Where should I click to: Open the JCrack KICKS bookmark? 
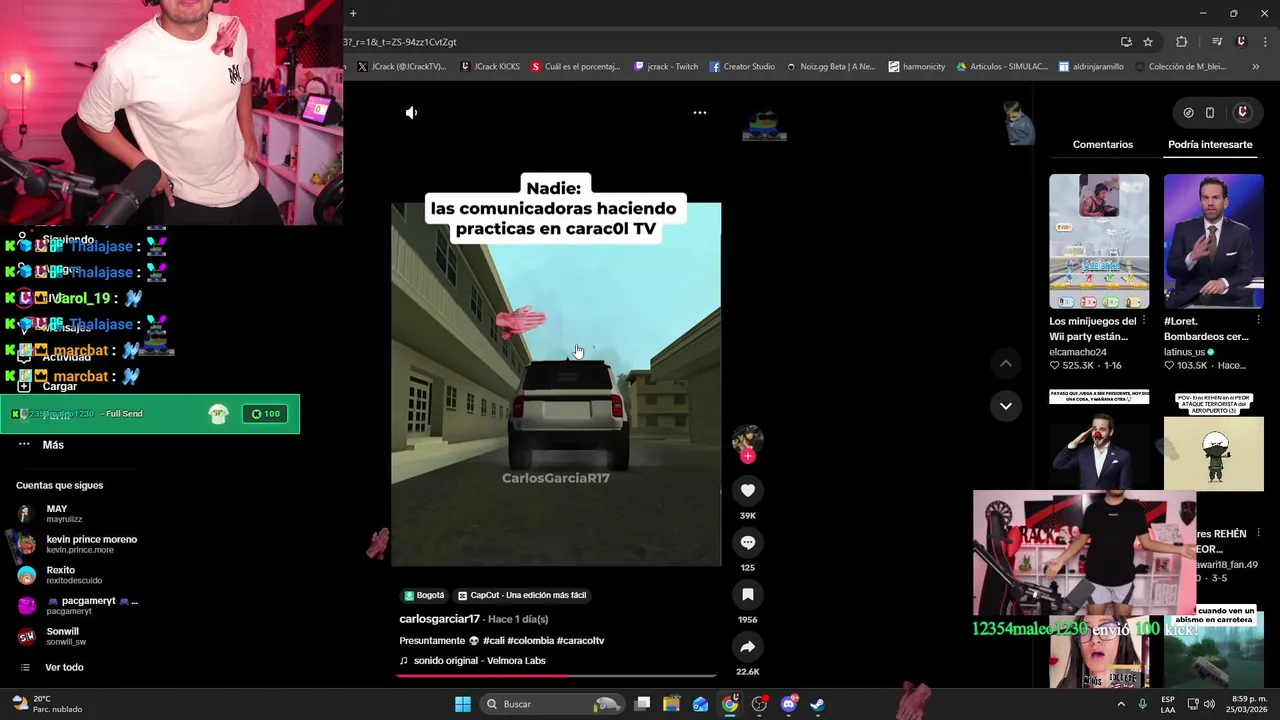pyautogui.click(x=490, y=67)
